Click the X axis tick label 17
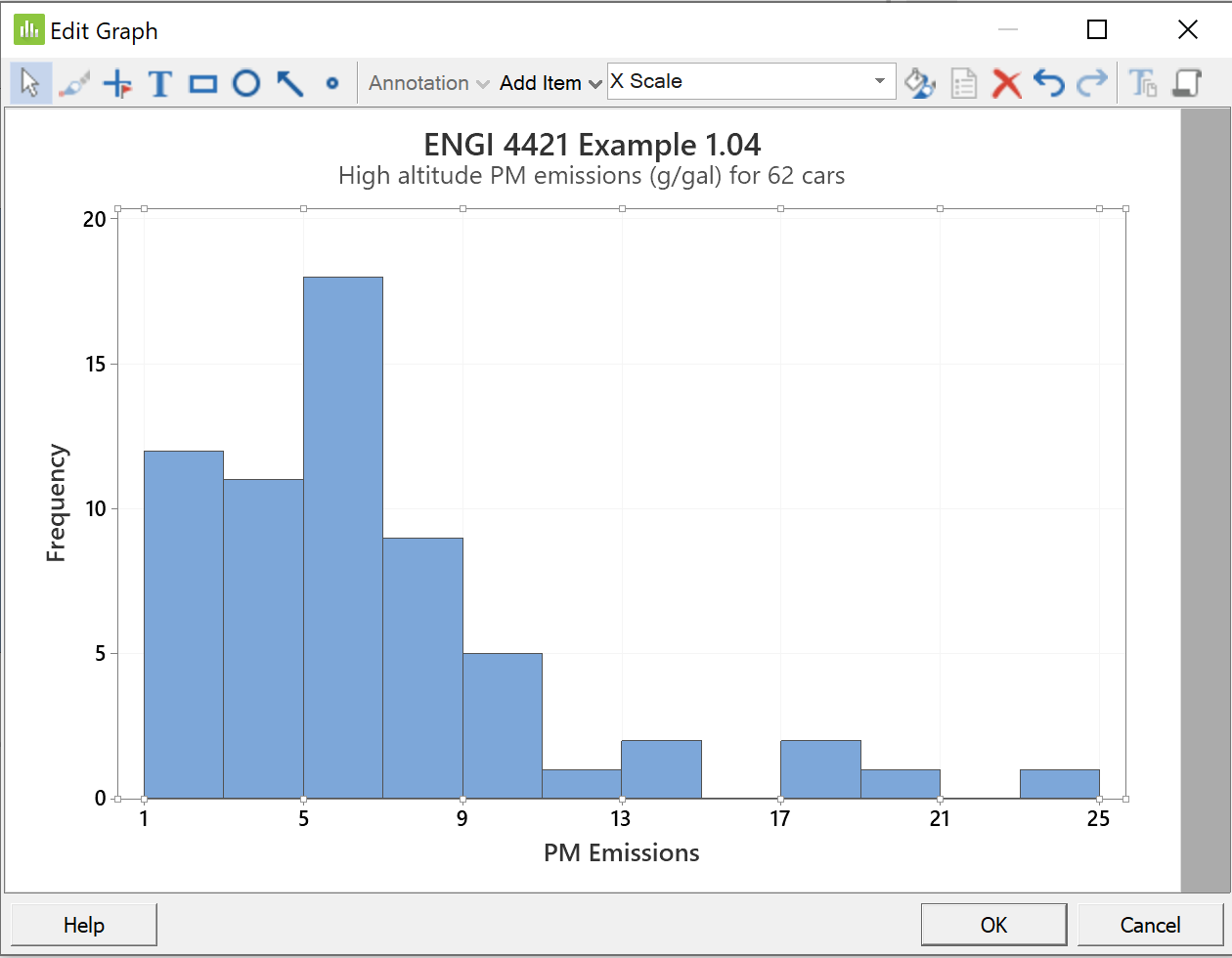 [780, 818]
